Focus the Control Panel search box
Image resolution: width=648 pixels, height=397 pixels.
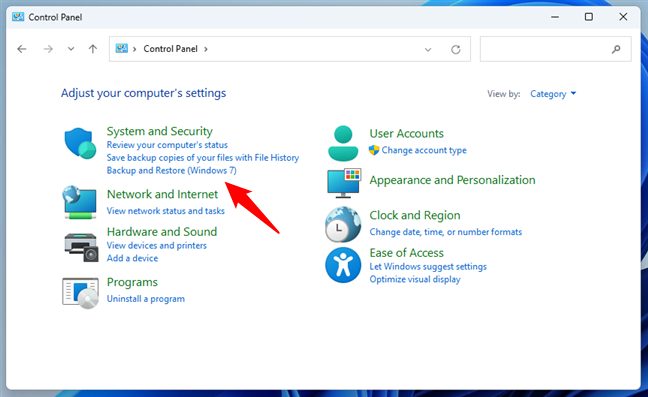click(x=555, y=49)
